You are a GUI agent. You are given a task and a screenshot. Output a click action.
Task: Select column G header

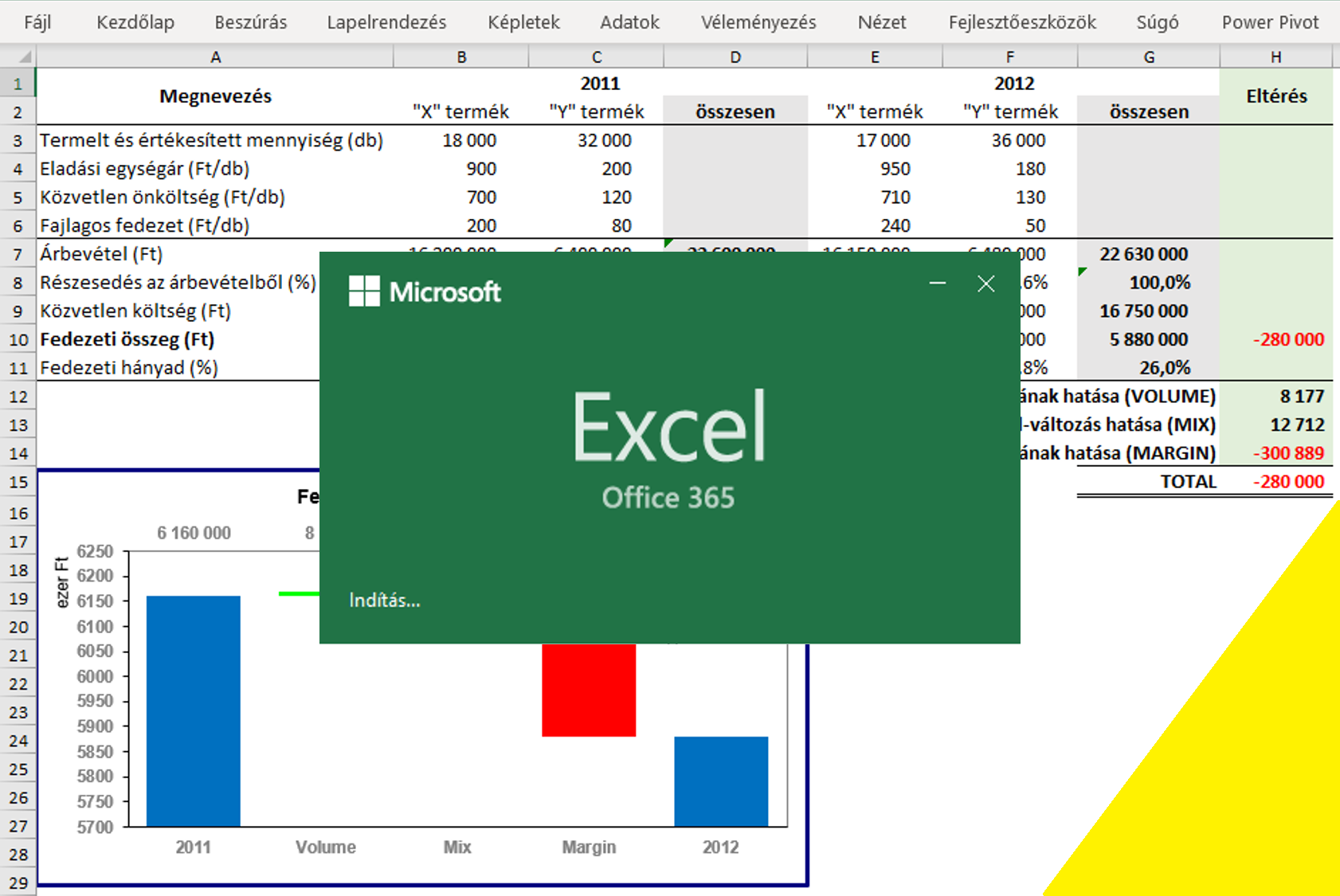tap(1149, 57)
